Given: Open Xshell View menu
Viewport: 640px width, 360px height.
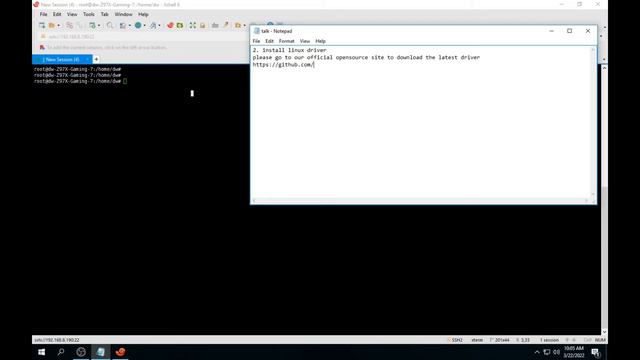Looking at the screenshot, I should (72, 14).
